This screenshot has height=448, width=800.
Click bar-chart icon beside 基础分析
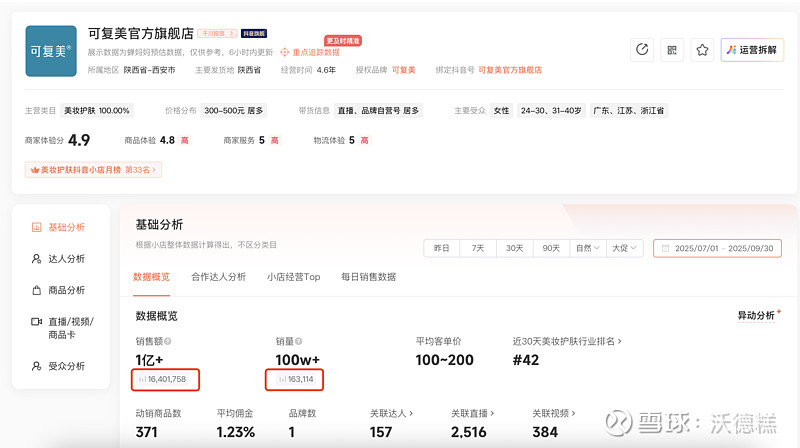36,227
